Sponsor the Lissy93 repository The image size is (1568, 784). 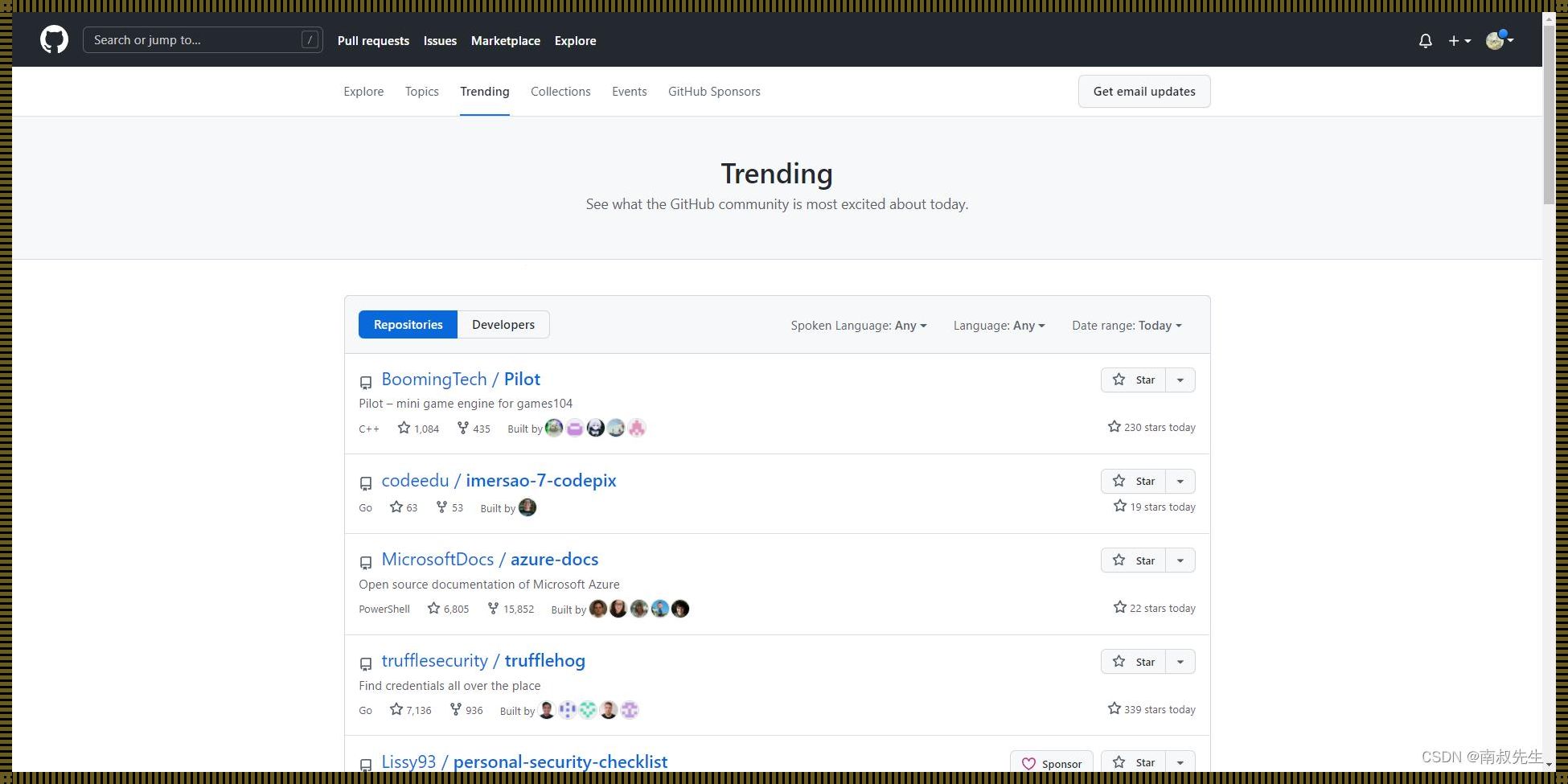(1052, 763)
